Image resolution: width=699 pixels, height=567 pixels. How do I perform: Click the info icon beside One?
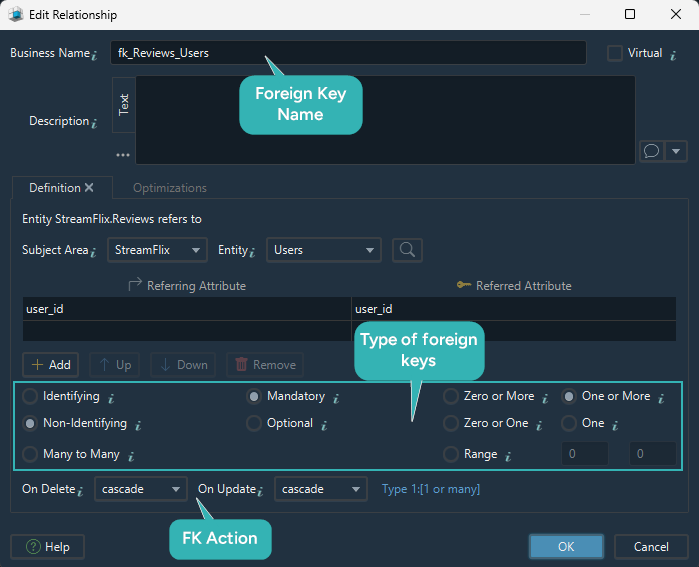tap(615, 425)
